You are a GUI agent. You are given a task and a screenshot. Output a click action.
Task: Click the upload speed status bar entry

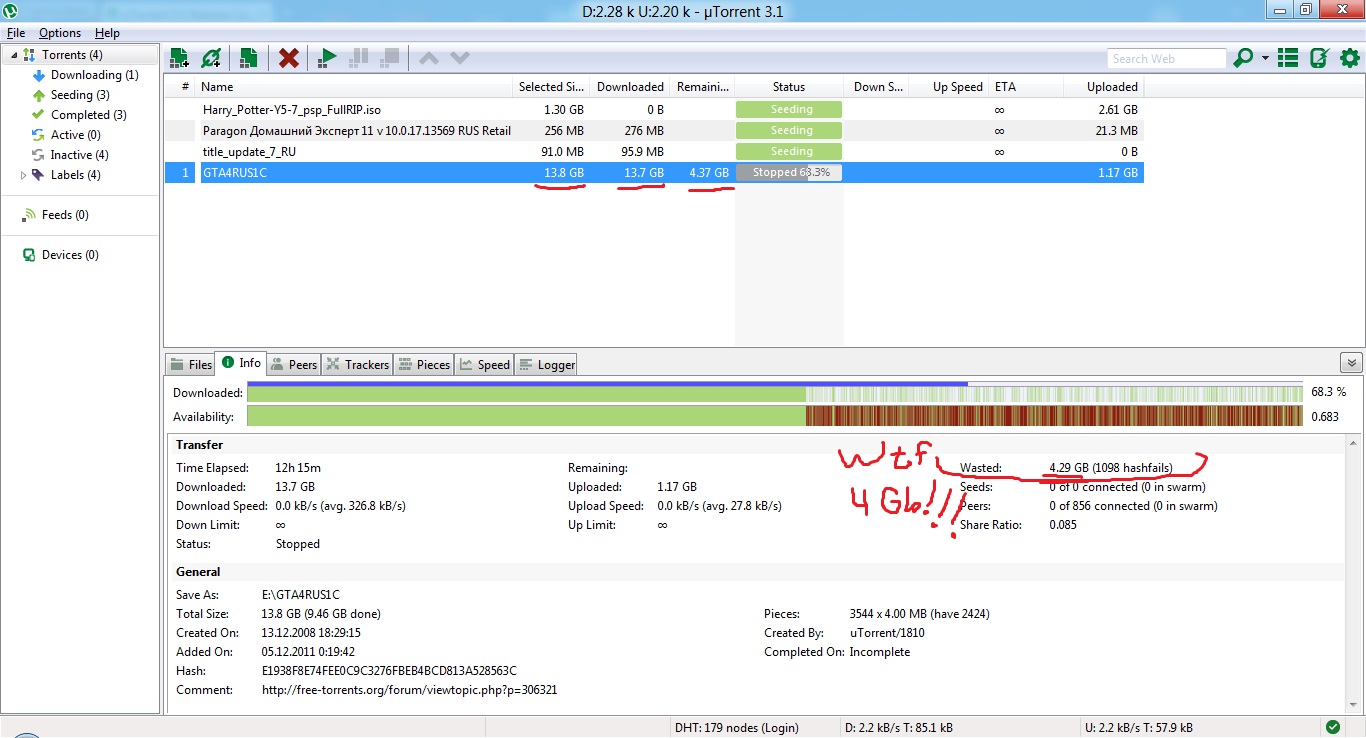(1138, 728)
